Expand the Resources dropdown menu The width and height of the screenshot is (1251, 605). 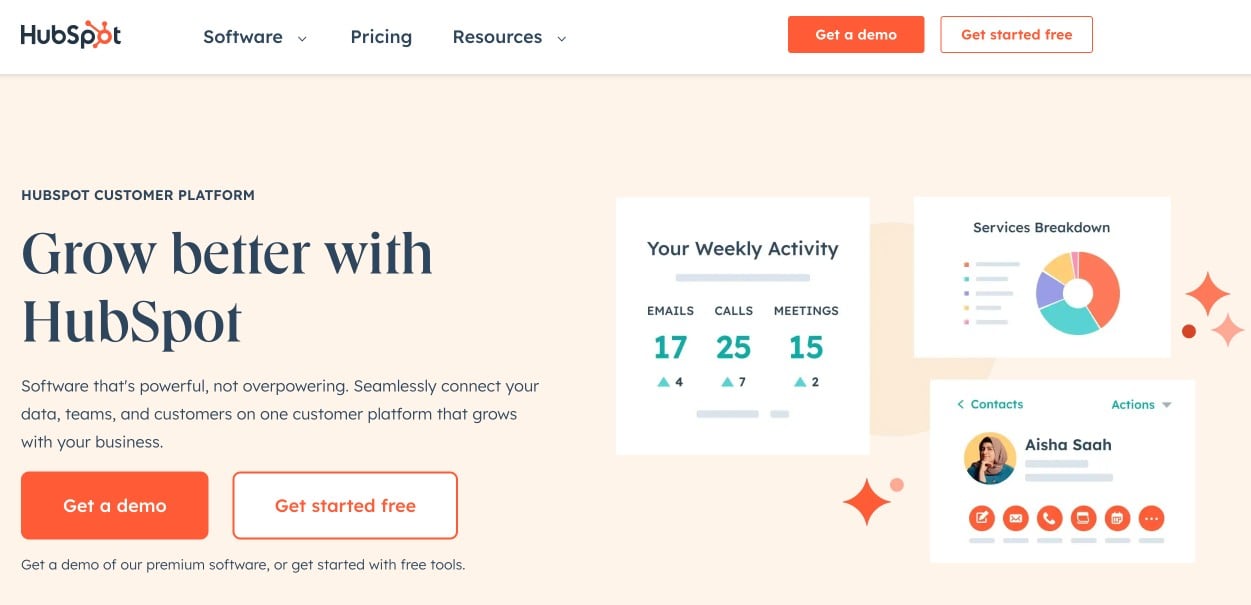coord(509,37)
